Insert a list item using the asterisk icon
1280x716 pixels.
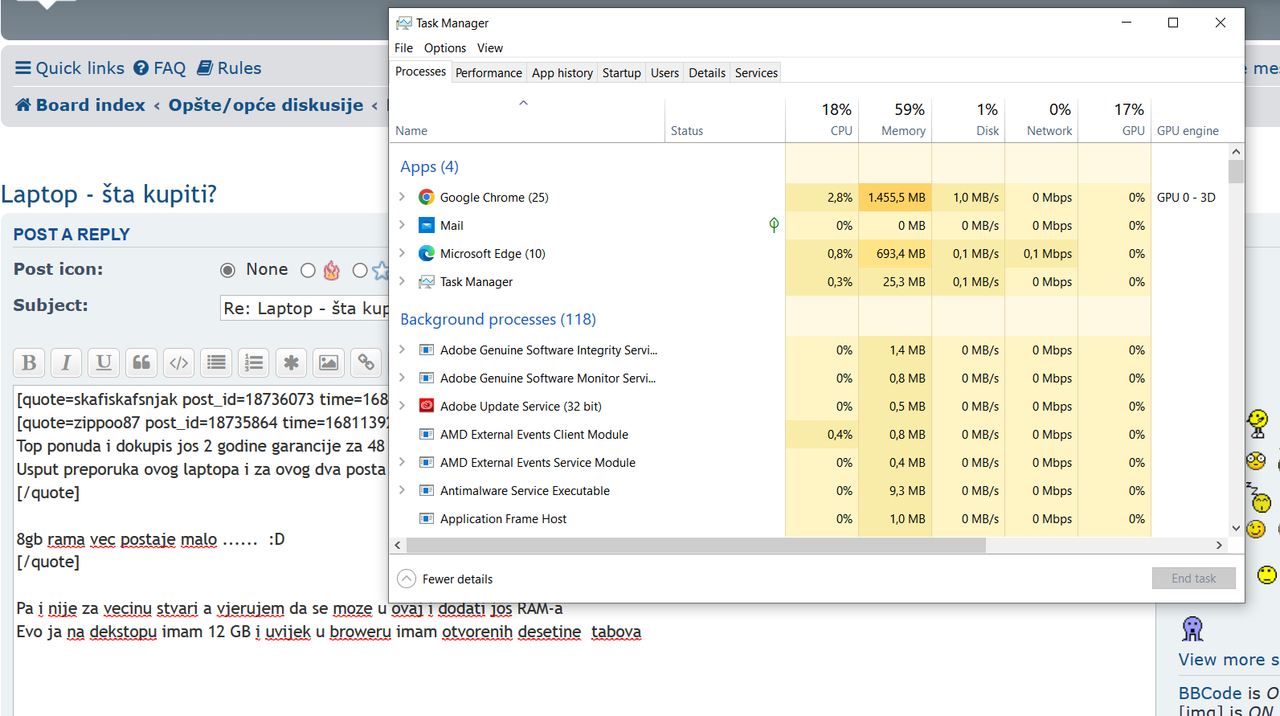pyautogui.click(x=291, y=363)
